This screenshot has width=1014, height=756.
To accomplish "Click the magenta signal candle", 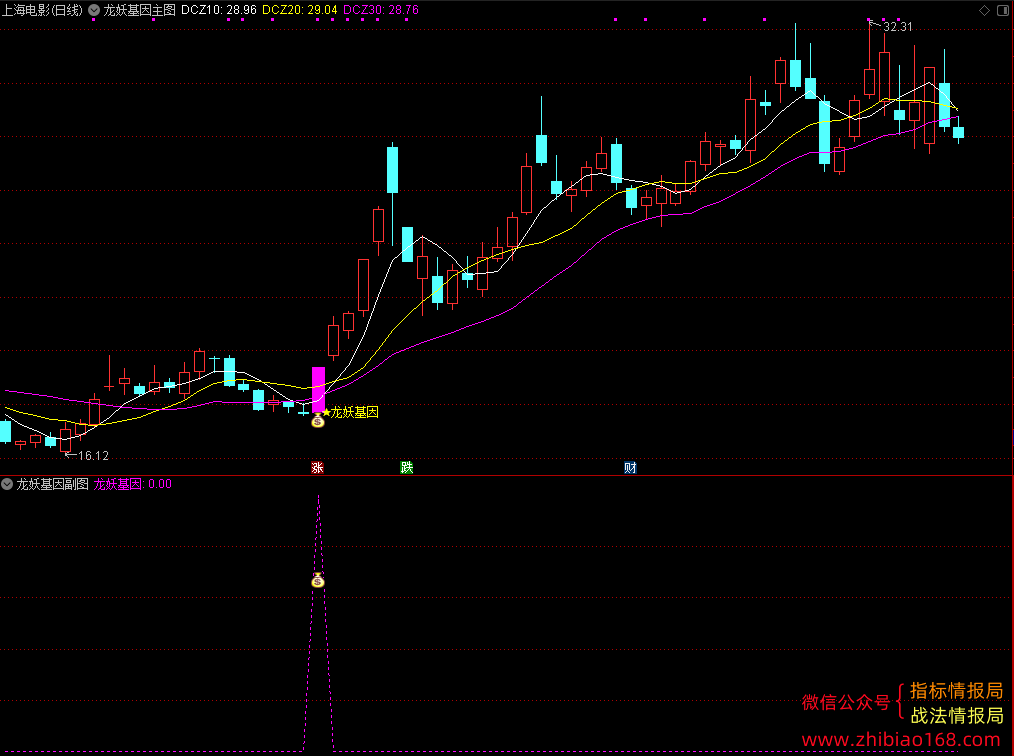I will (x=318, y=389).
